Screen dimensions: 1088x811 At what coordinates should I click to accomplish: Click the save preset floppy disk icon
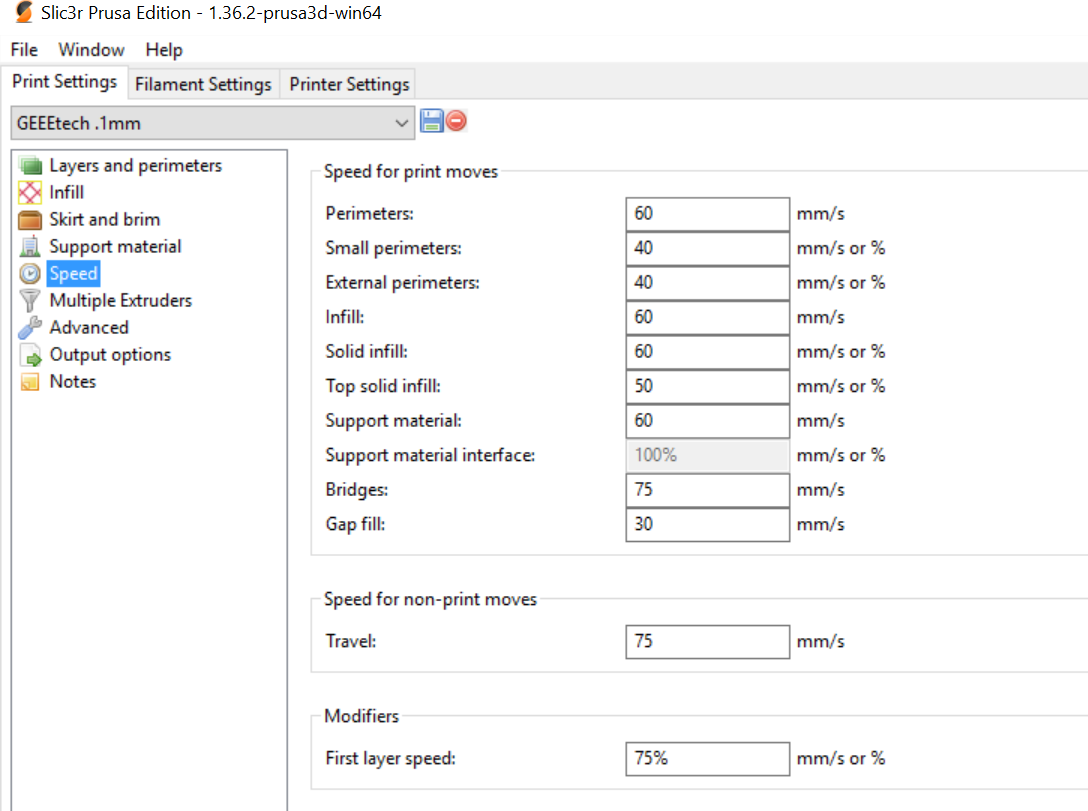coord(432,122)
